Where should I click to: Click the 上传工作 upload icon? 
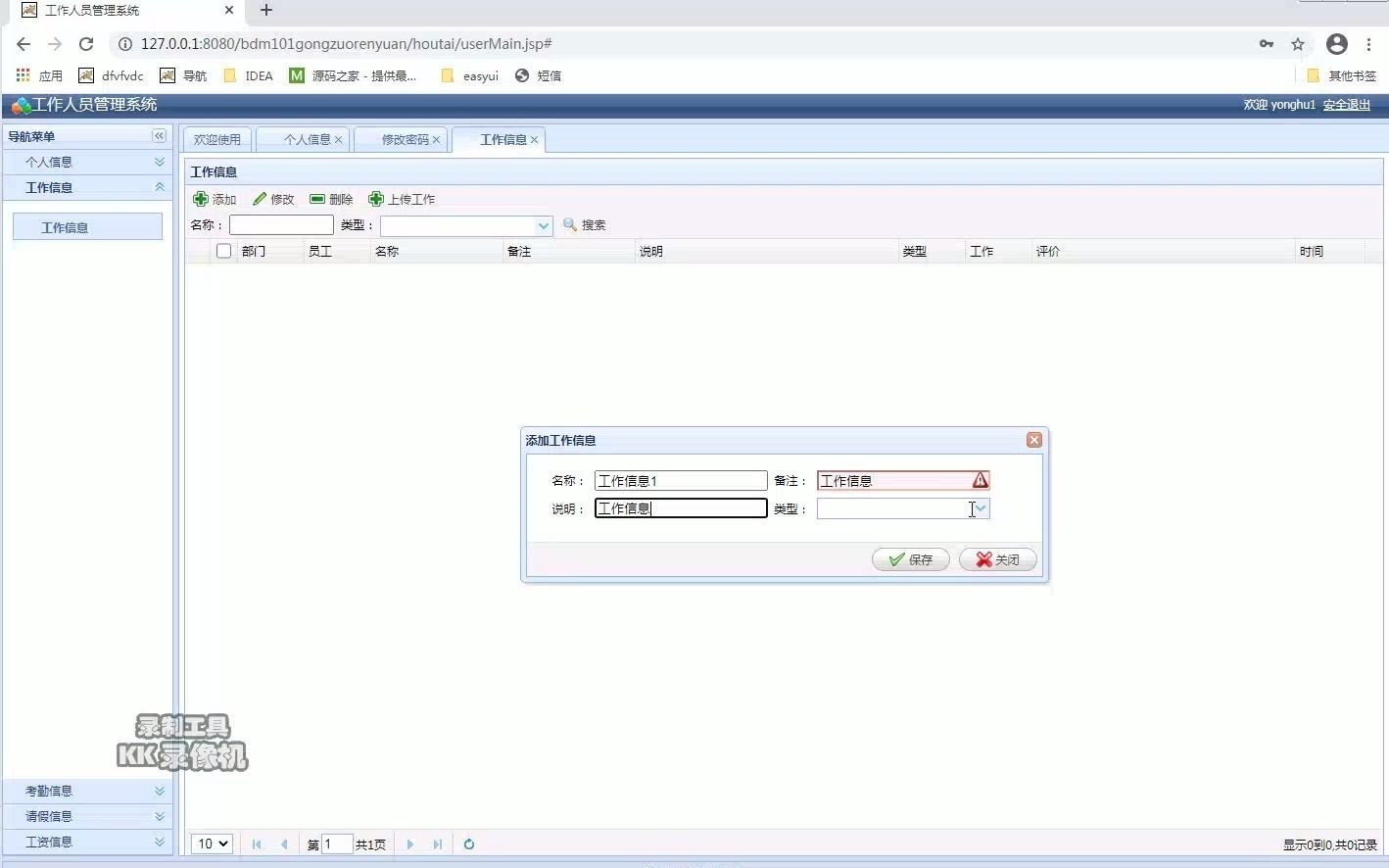376,199
